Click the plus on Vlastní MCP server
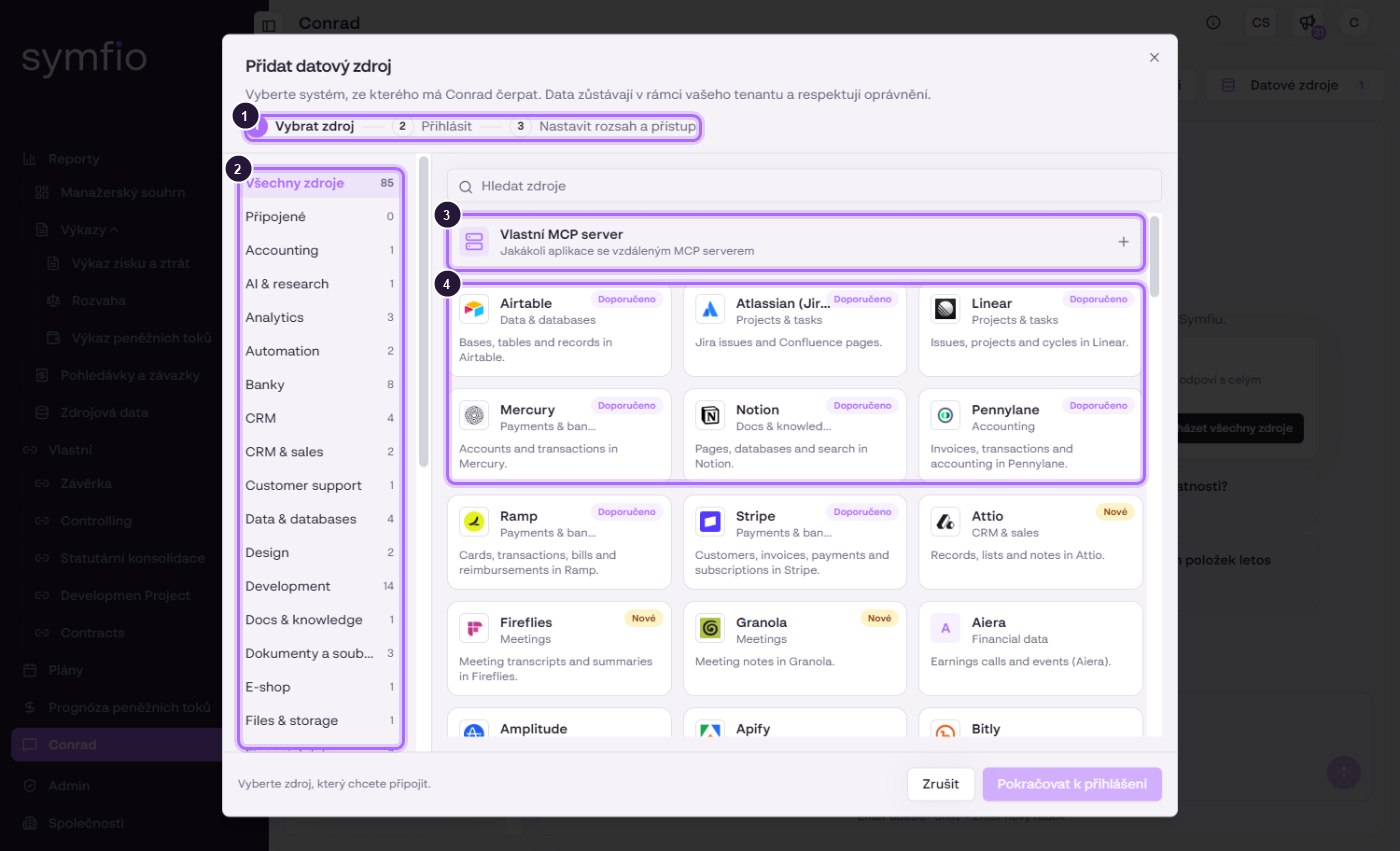This screenshot has height=851, width=1400. click(x=1123, y=242)
